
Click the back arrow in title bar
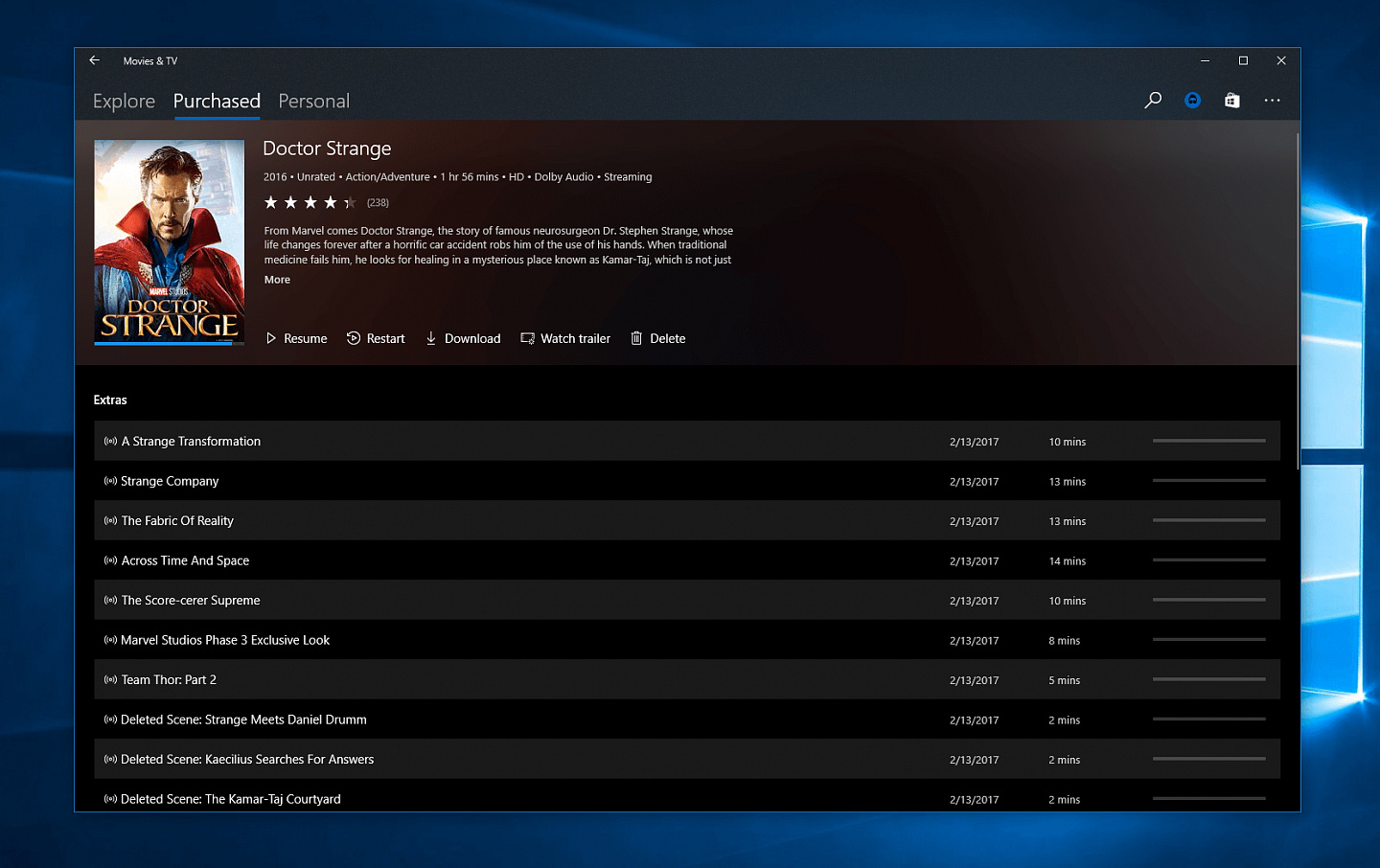(x=94, y=60)
